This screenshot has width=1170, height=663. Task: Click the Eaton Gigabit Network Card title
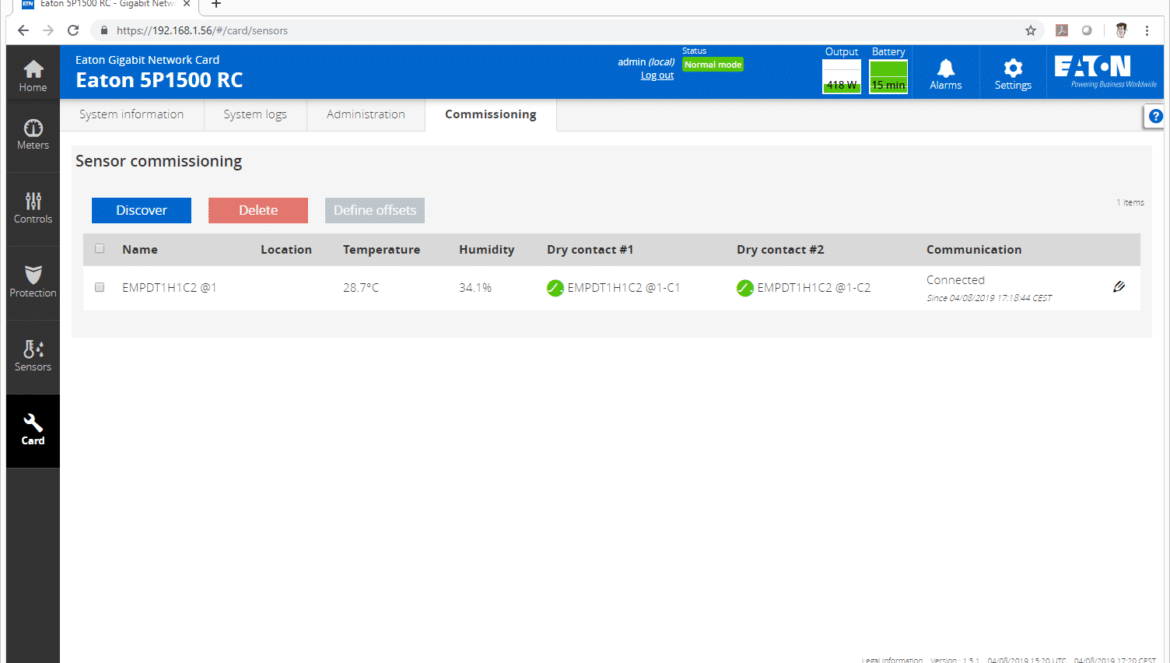tap(147, 60)
